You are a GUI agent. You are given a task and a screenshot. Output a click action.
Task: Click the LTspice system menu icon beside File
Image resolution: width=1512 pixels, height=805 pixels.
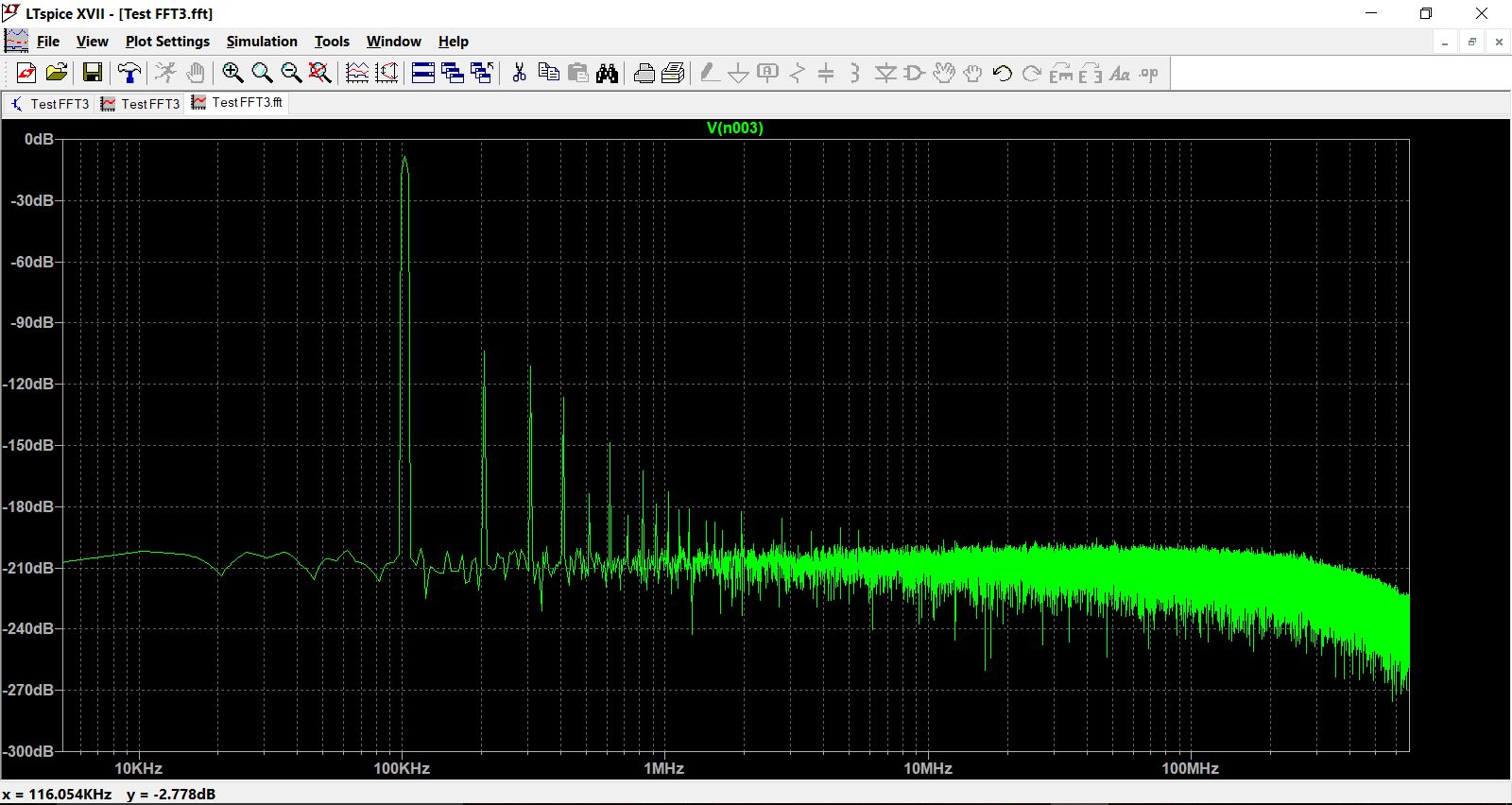pyautogui.click(x=16, y=41)
